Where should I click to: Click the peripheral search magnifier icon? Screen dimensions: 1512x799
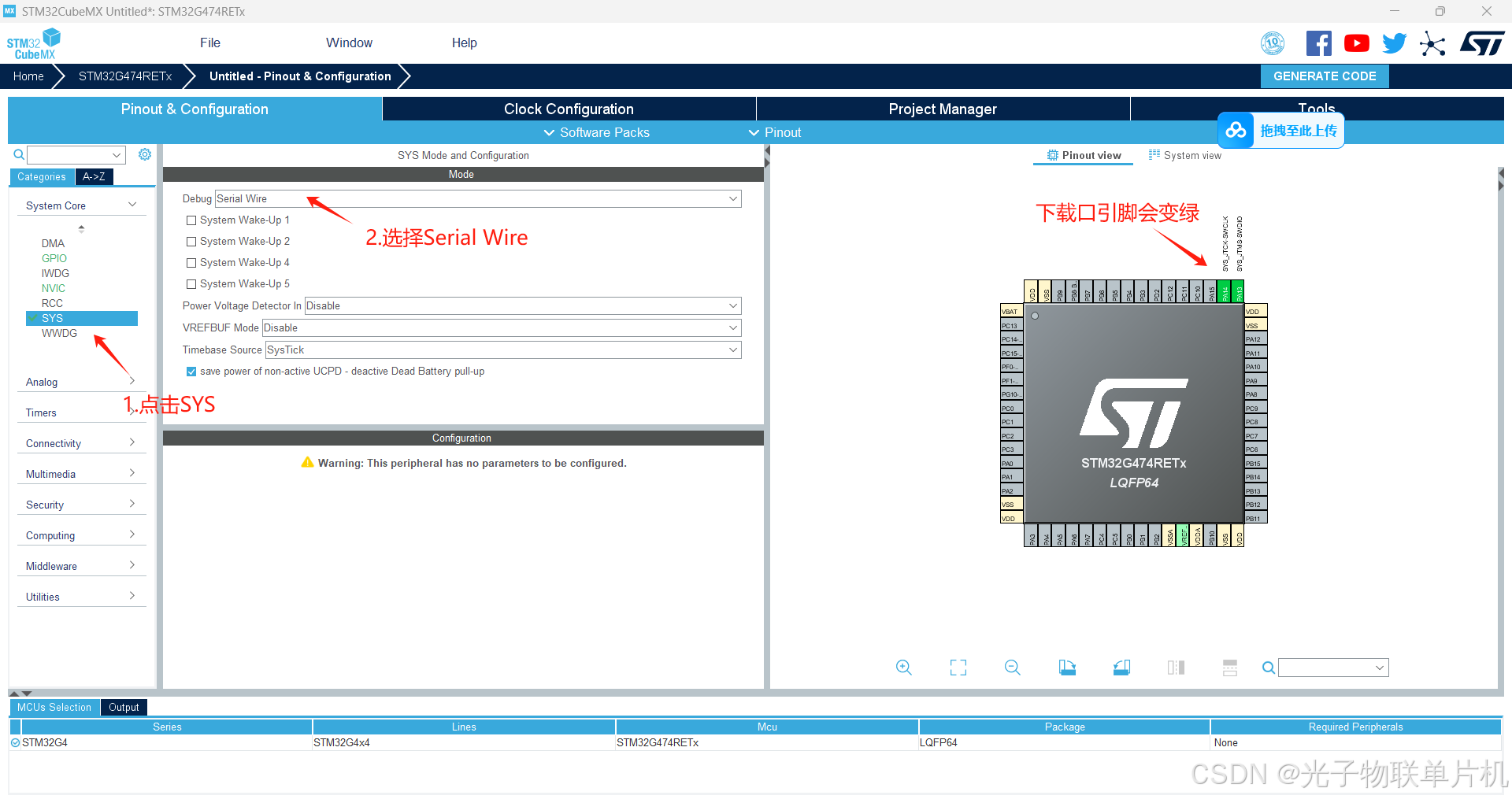(19, 154)
